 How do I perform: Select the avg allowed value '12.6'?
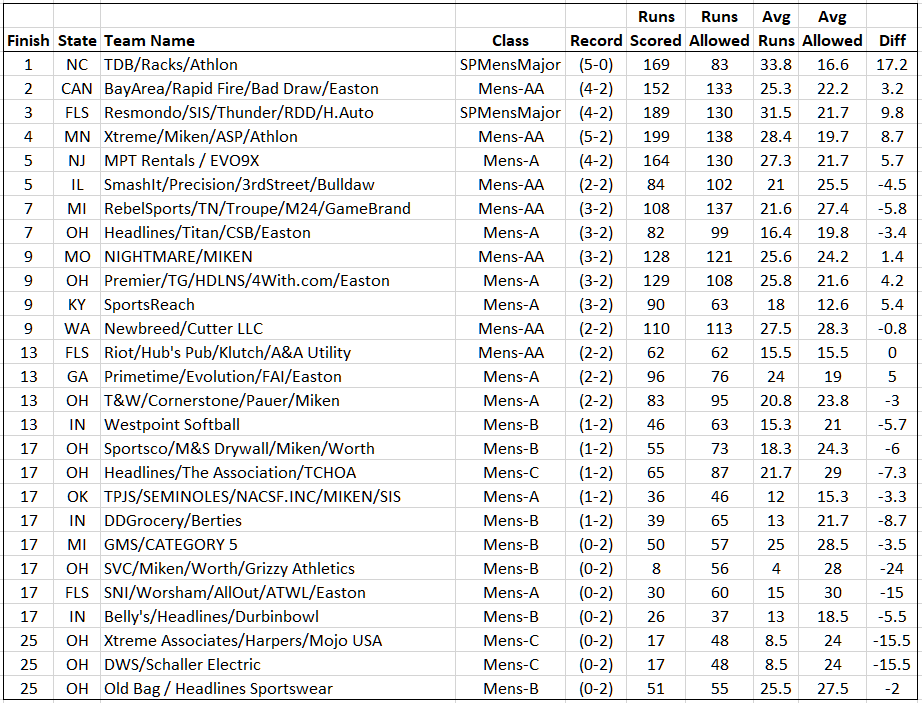(833, 305)
